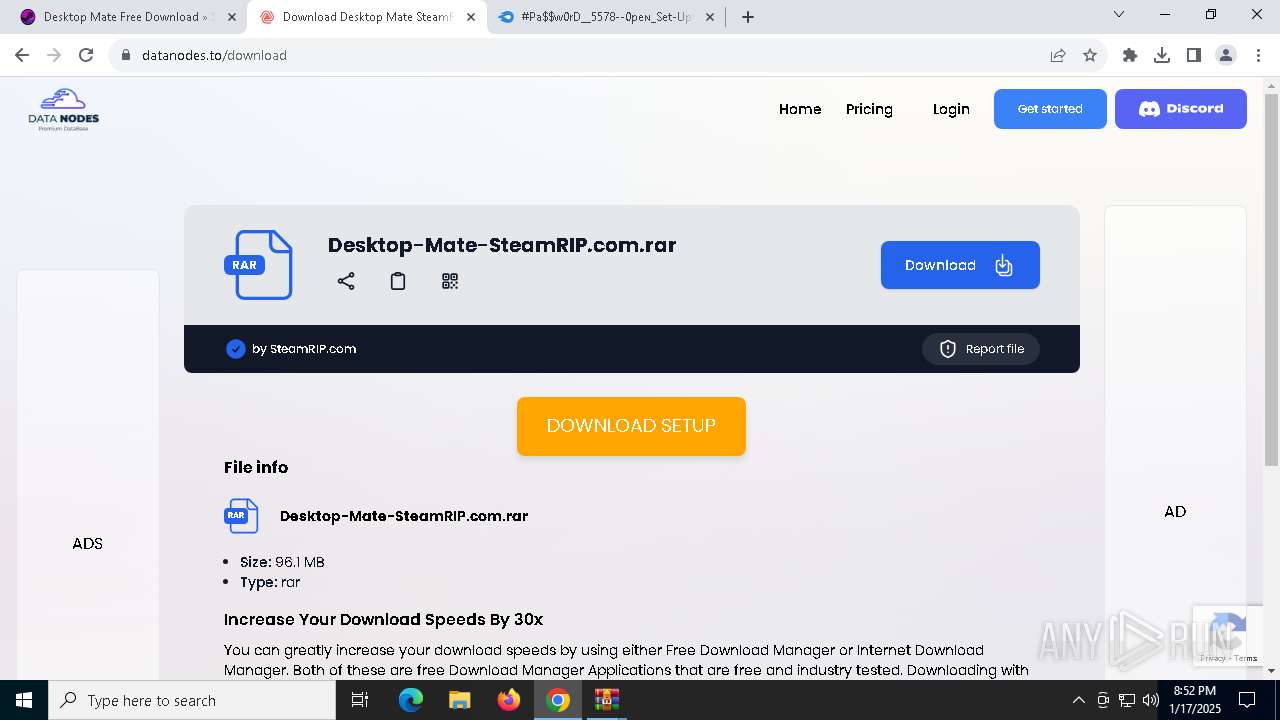
Task: Click the Windows taskbar search box
Action: tap(192, 700)
